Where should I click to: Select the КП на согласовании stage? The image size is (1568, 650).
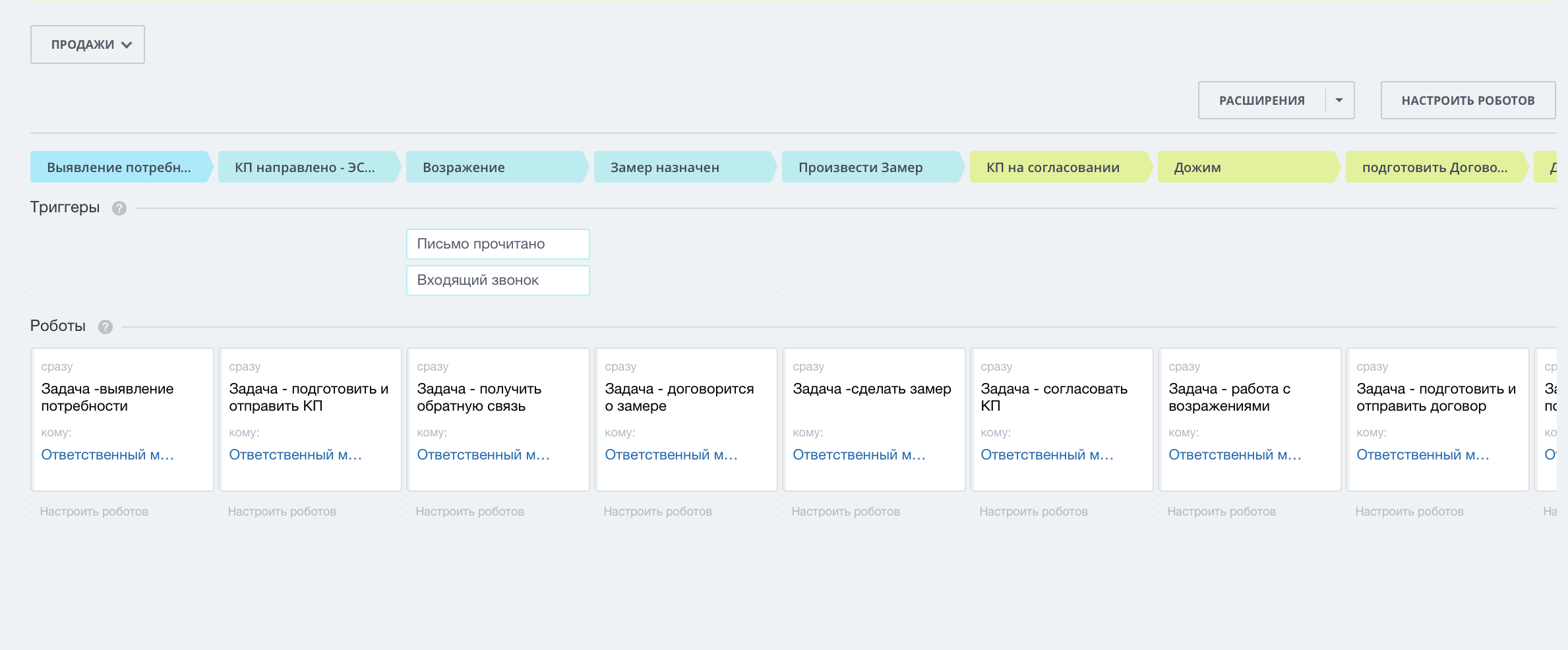(1058, 167)
